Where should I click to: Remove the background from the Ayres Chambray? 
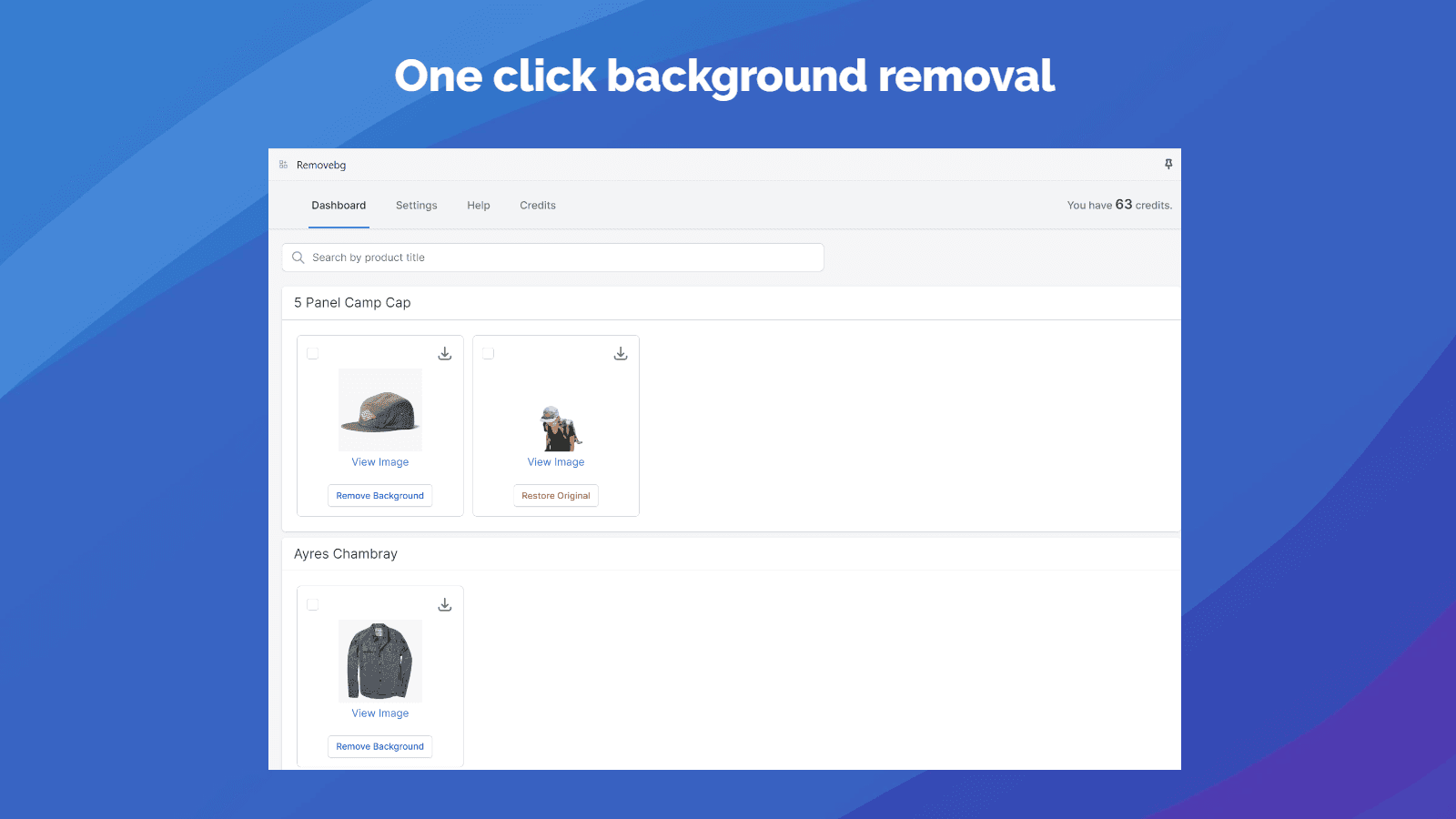click(x=379, y=746)
